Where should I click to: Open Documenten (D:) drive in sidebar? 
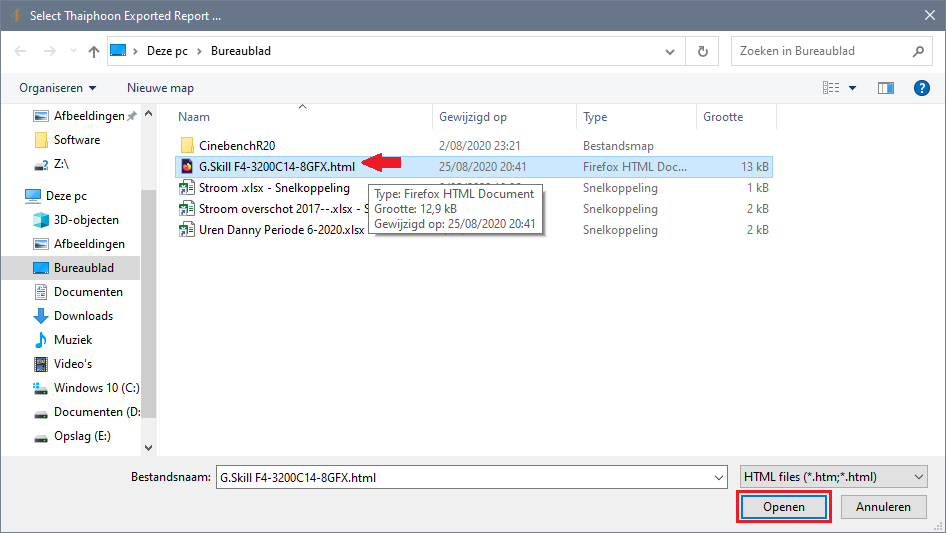[x=97, y=412]
